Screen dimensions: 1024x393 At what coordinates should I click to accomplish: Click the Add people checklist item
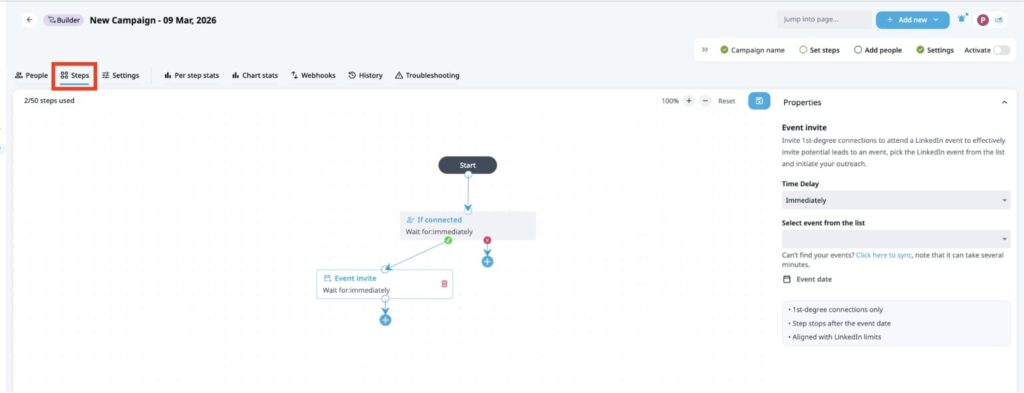pyautogui.click(x=878, y=50)
